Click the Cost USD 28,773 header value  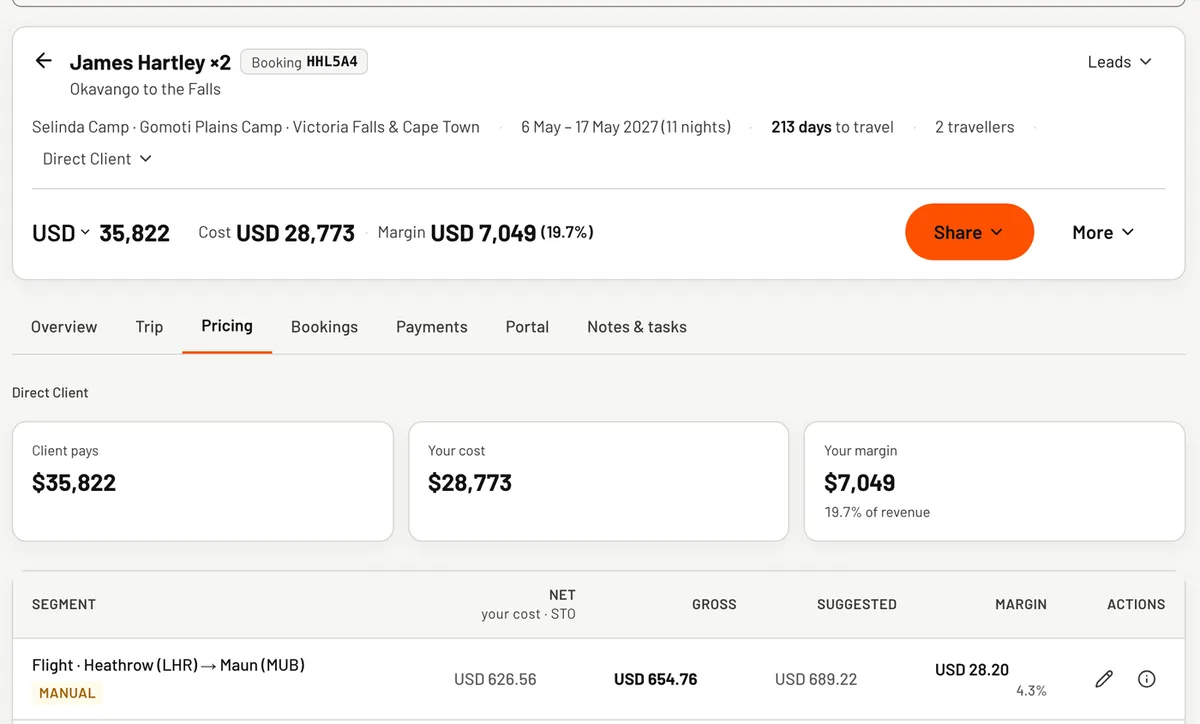[x=276, y=233]
